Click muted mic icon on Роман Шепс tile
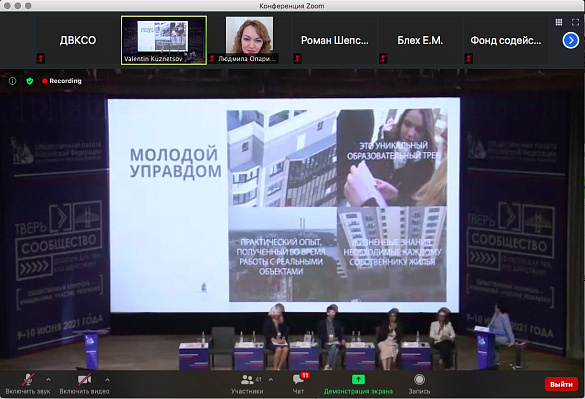Viewport: 585px width, 399px height. (x=297, y=58)
